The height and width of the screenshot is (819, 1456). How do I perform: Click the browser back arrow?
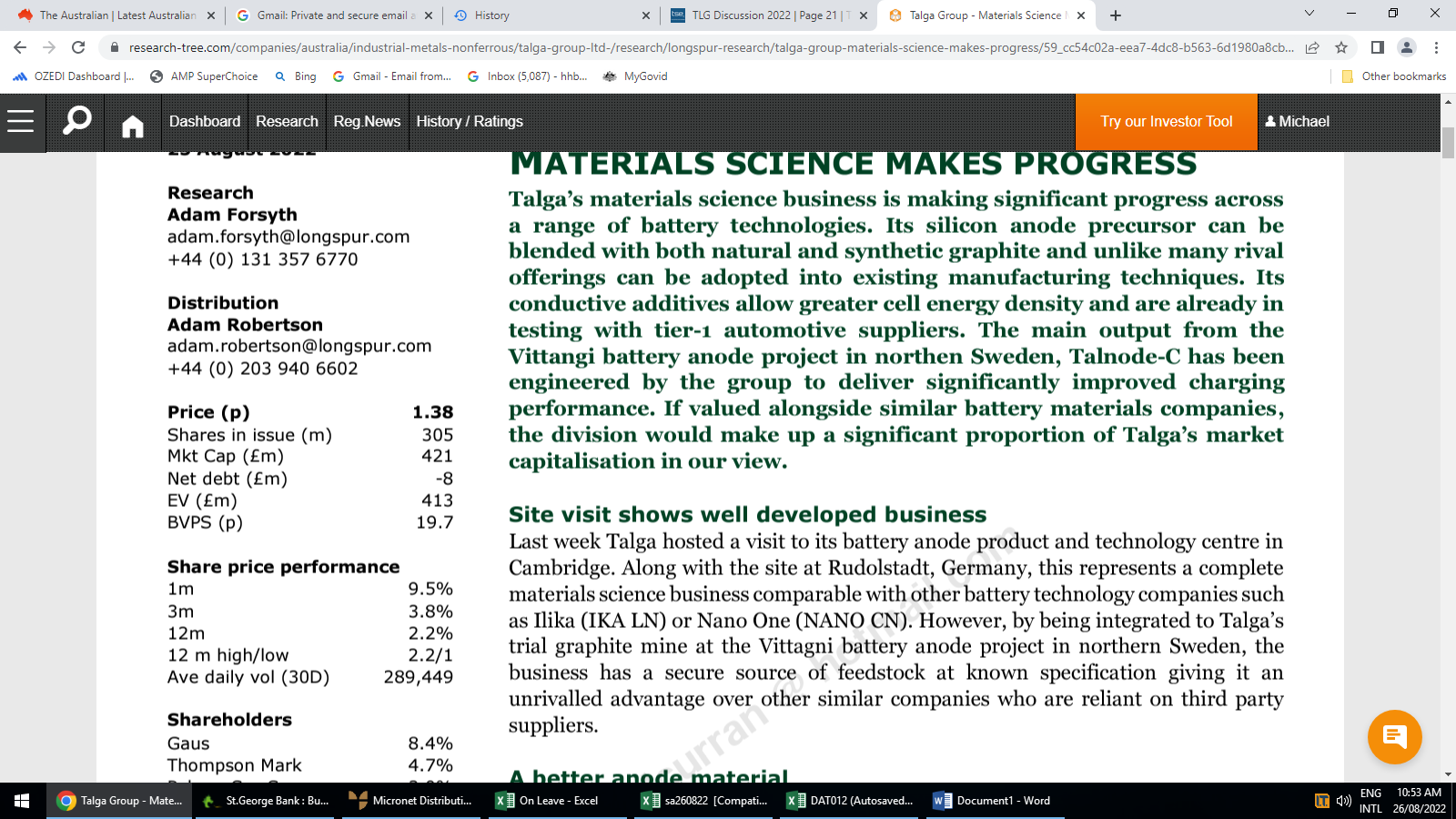pyautogui.click(x=20, y=47)
